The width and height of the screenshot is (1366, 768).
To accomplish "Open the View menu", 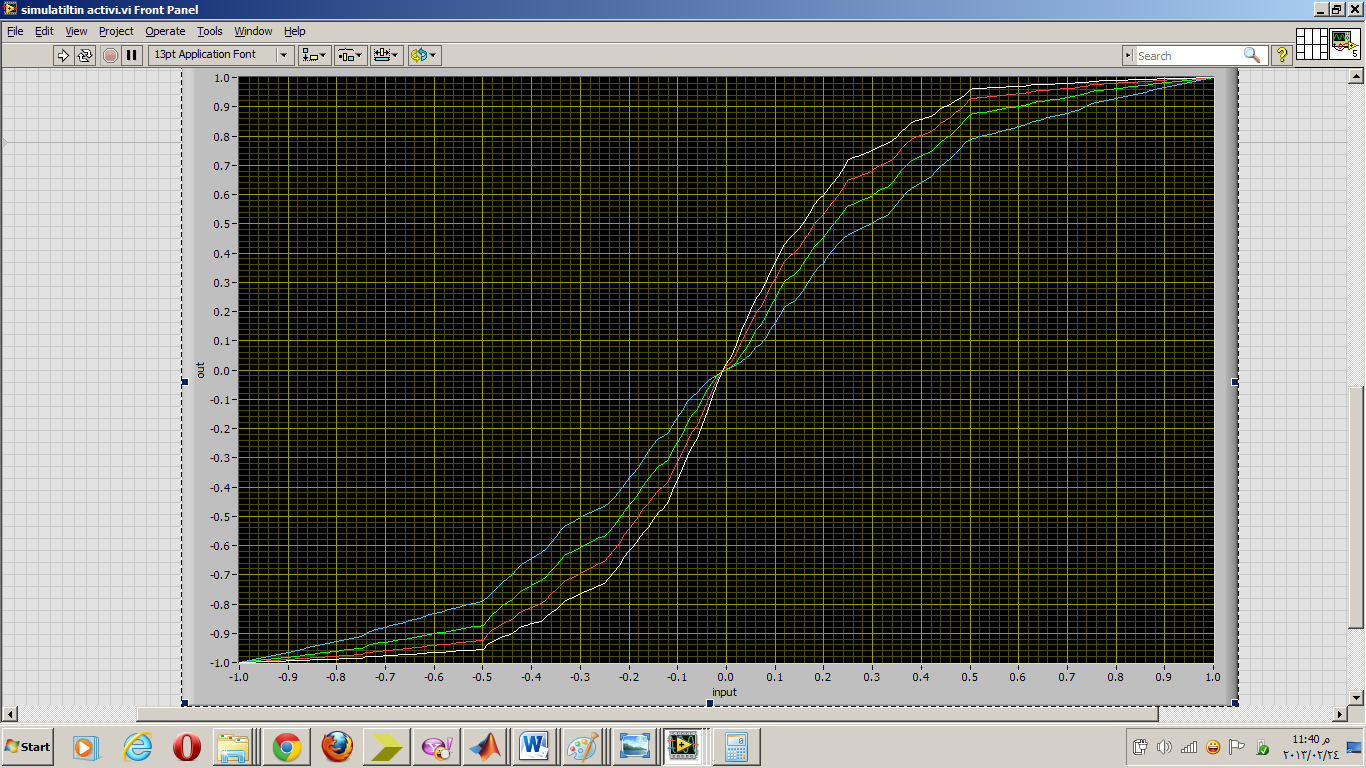I will coord(76,31).
